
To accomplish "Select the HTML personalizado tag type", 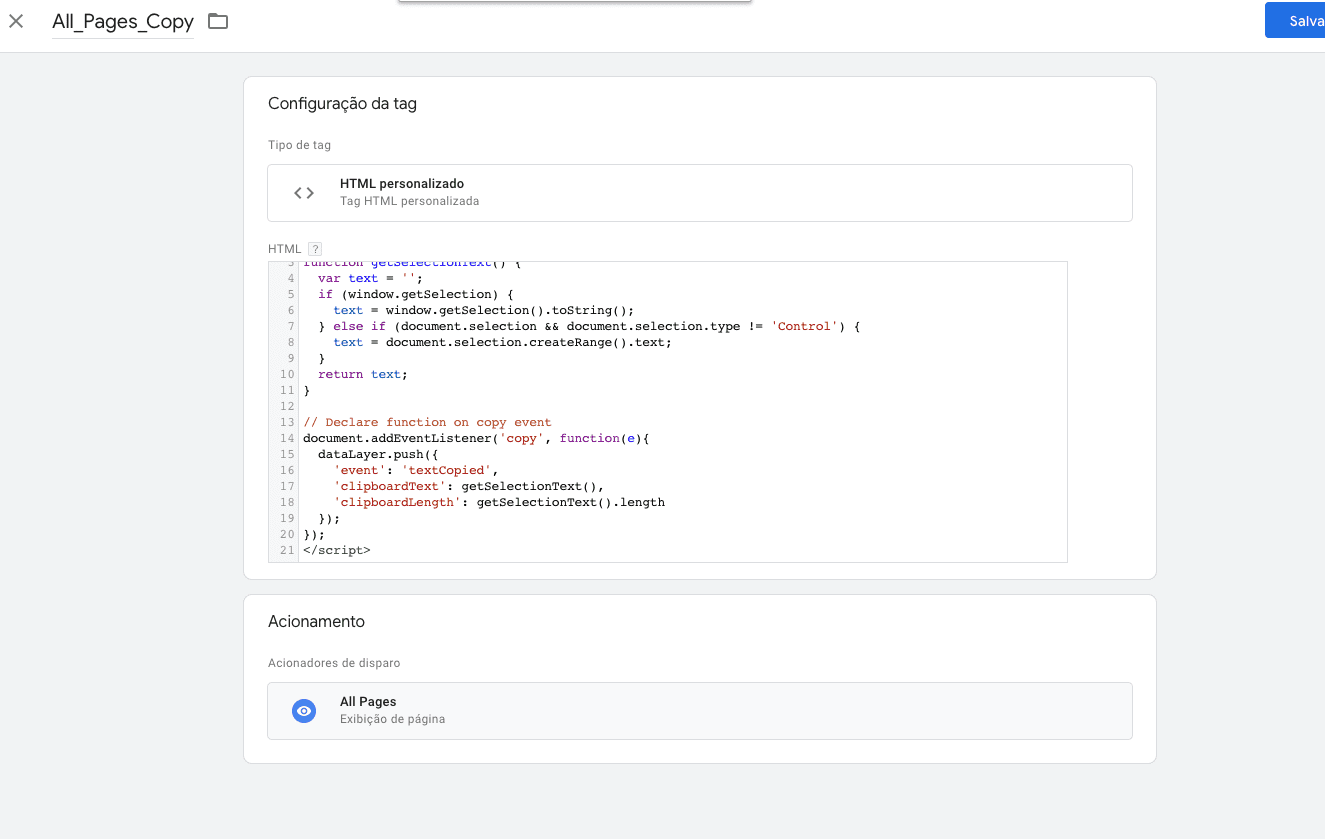I will click(x=700, y=193).
